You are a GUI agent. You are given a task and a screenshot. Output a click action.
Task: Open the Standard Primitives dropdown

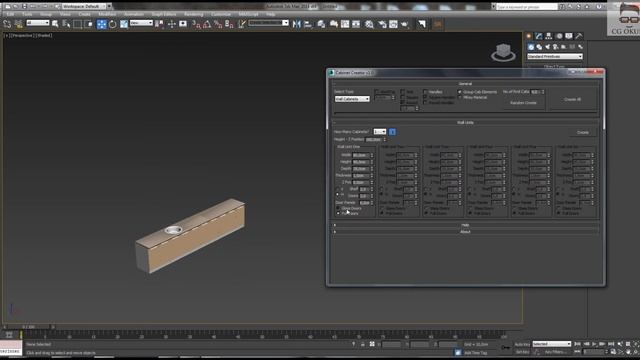pos(555,56)
